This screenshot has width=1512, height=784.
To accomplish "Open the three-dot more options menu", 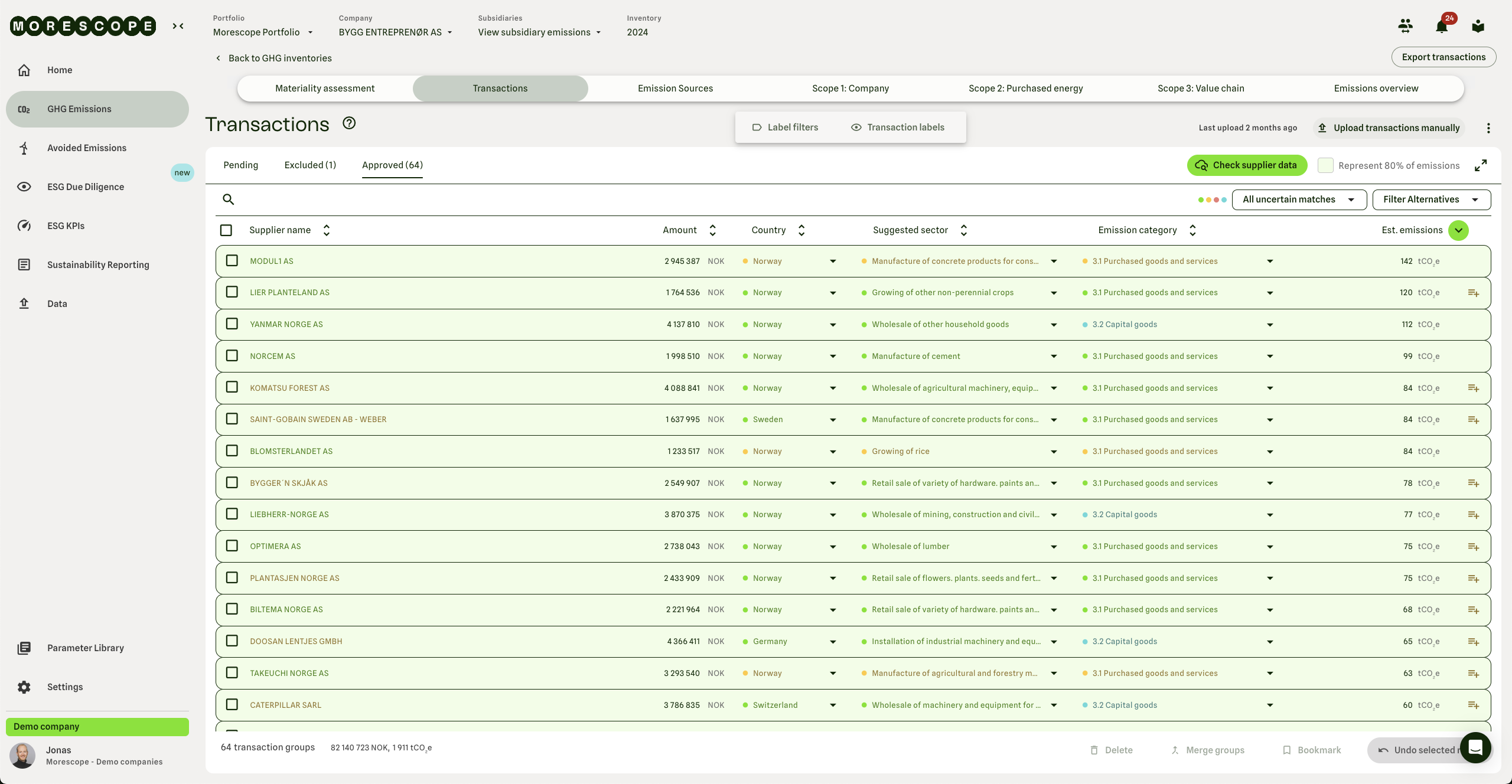I will [1488, 128].
